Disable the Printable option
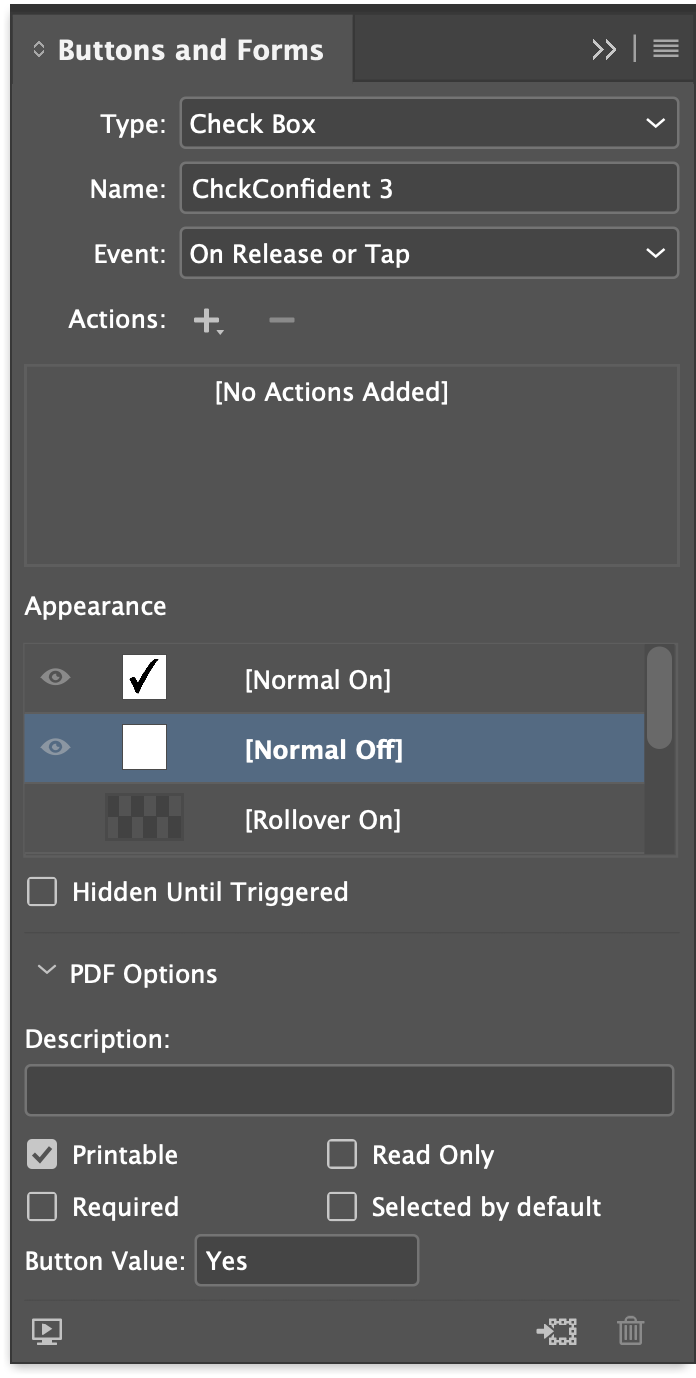This screenshot has width=696, height=1378. click(x=41, y=1154)
